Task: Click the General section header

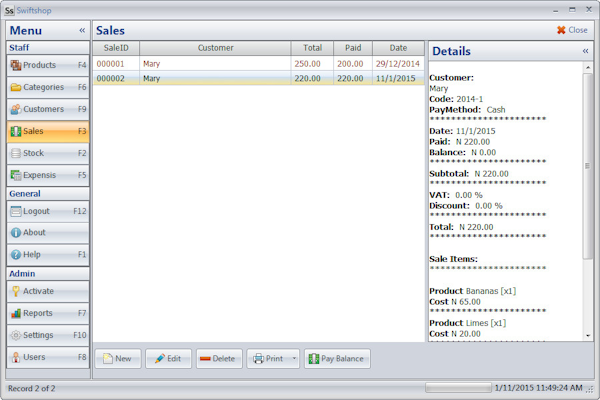Action: coord(48,194)
